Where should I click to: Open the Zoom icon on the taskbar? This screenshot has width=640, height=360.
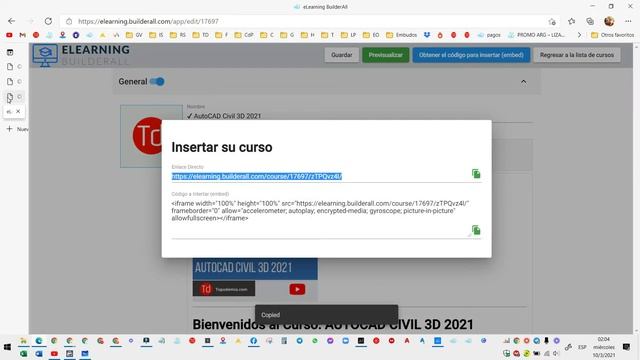point(345,340)
